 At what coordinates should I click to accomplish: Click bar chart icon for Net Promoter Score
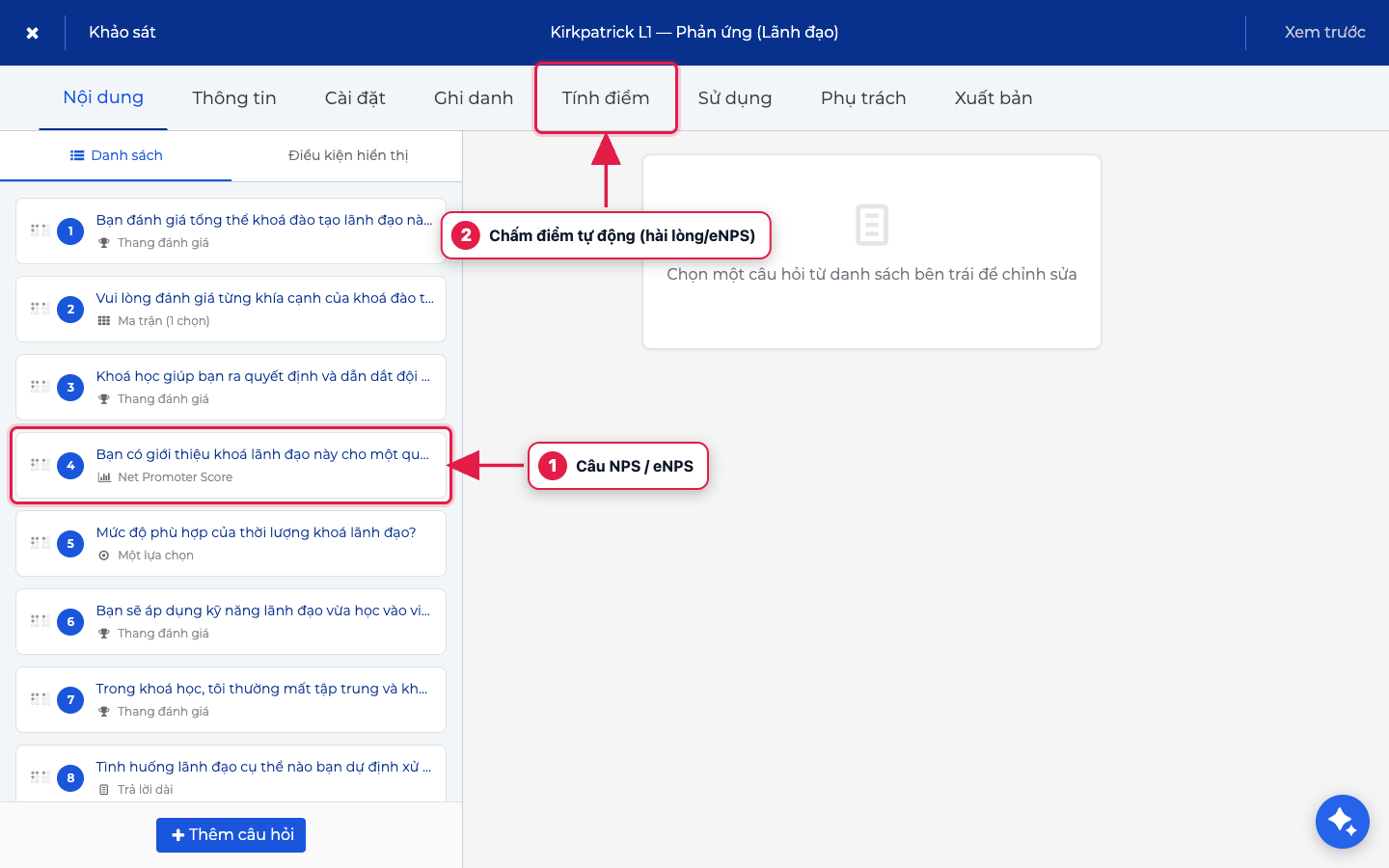pyautogui.click(x=104, y=477)
